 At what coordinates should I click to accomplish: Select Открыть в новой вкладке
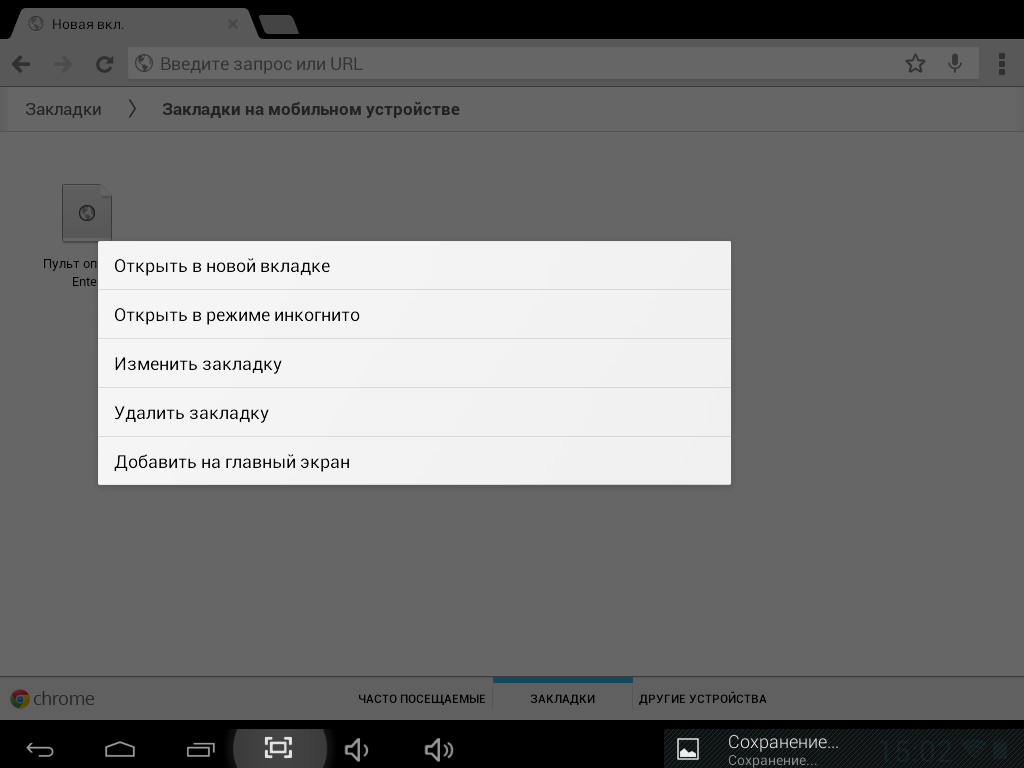(x=414, y=266)
